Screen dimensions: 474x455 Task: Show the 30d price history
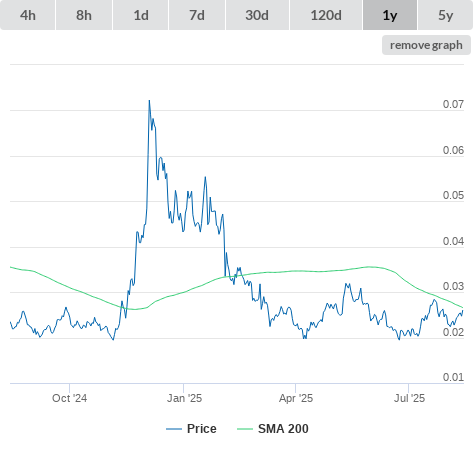click(x=257, y=15)
